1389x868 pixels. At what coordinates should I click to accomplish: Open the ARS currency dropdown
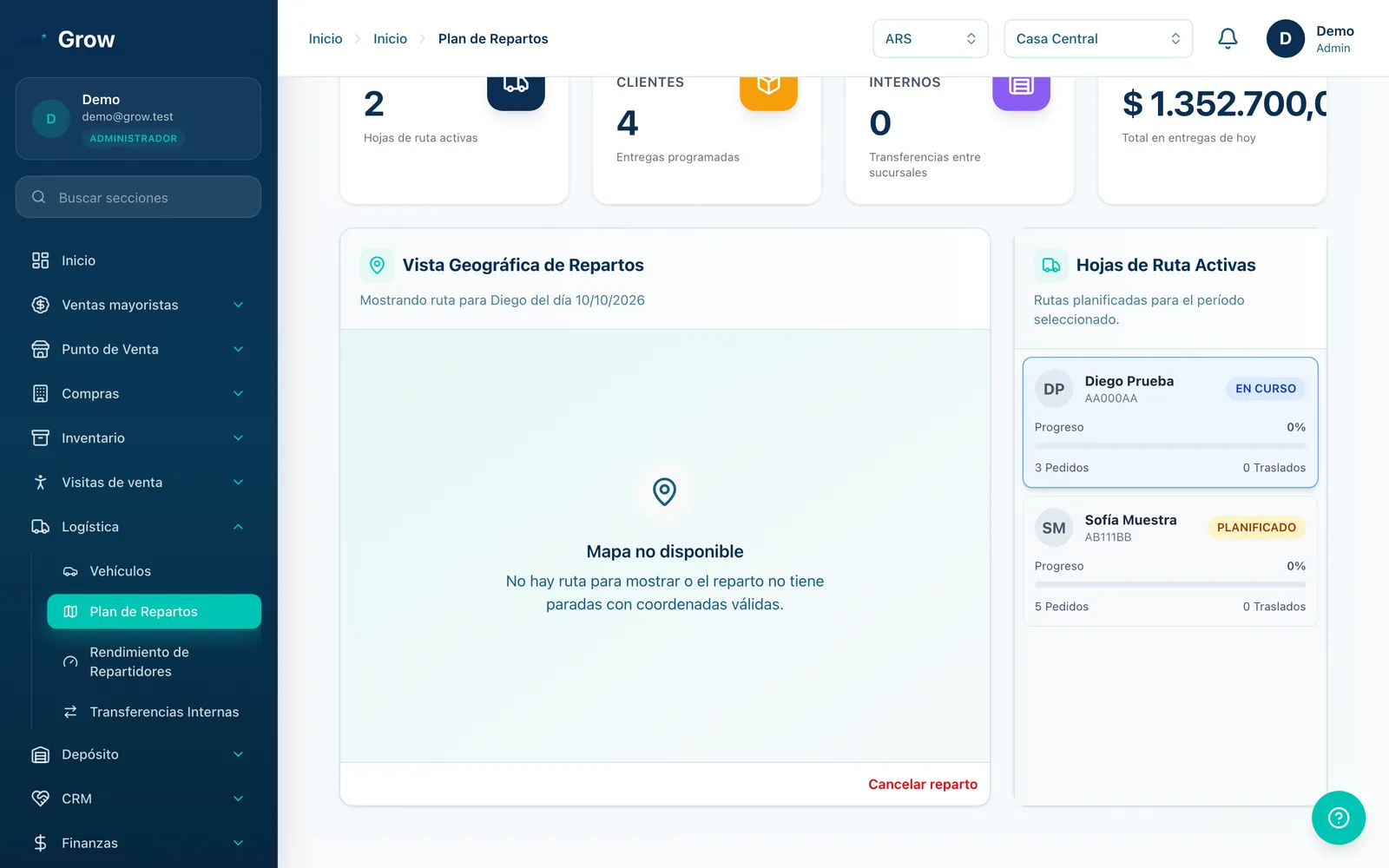pyautogui.click(x=931, y=39)
